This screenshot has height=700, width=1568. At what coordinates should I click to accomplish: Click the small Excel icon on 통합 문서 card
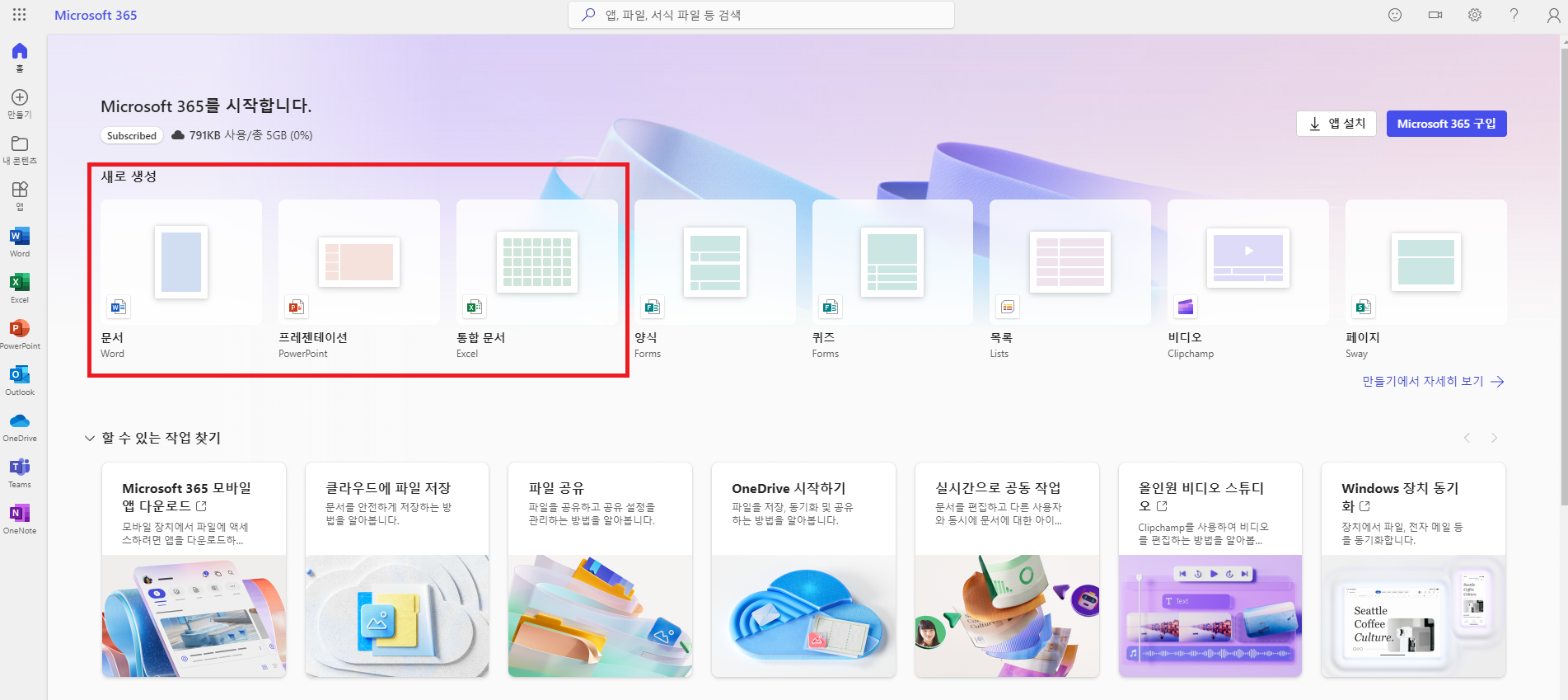pos(475,308)
